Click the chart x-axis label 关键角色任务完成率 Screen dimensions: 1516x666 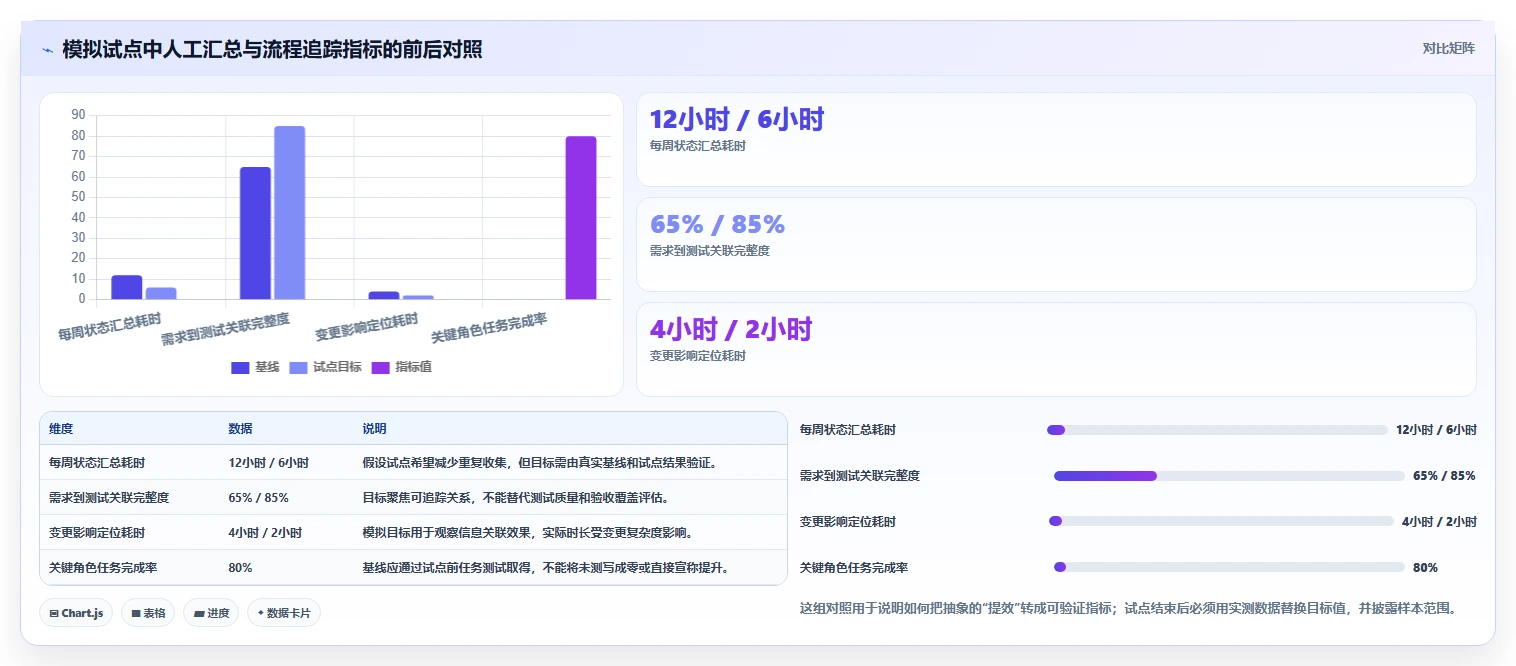490,327
